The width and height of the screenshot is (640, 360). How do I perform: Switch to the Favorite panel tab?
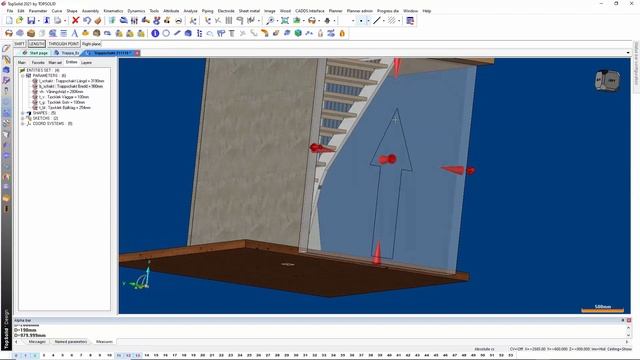pyautogui.click(x=38, y=63)
